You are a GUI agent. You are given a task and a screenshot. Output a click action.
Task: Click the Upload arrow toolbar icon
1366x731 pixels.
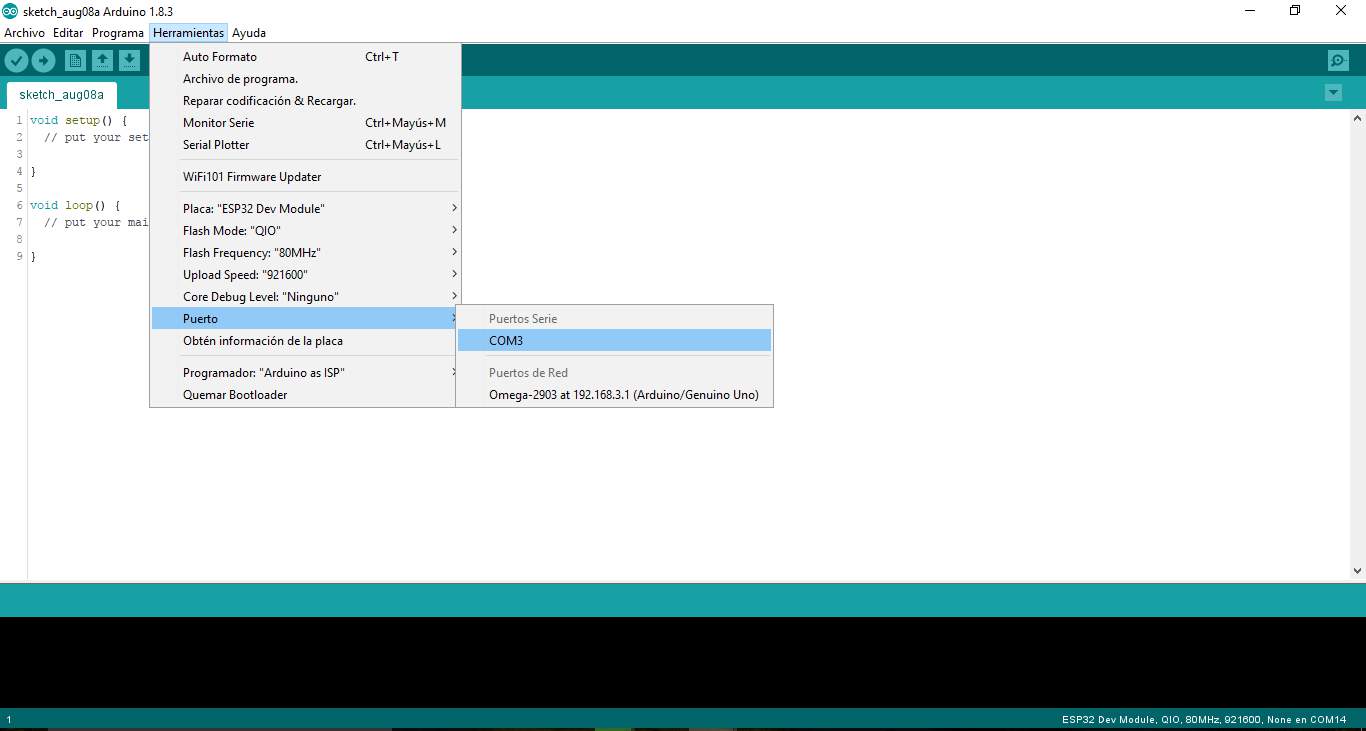(43, 61)
